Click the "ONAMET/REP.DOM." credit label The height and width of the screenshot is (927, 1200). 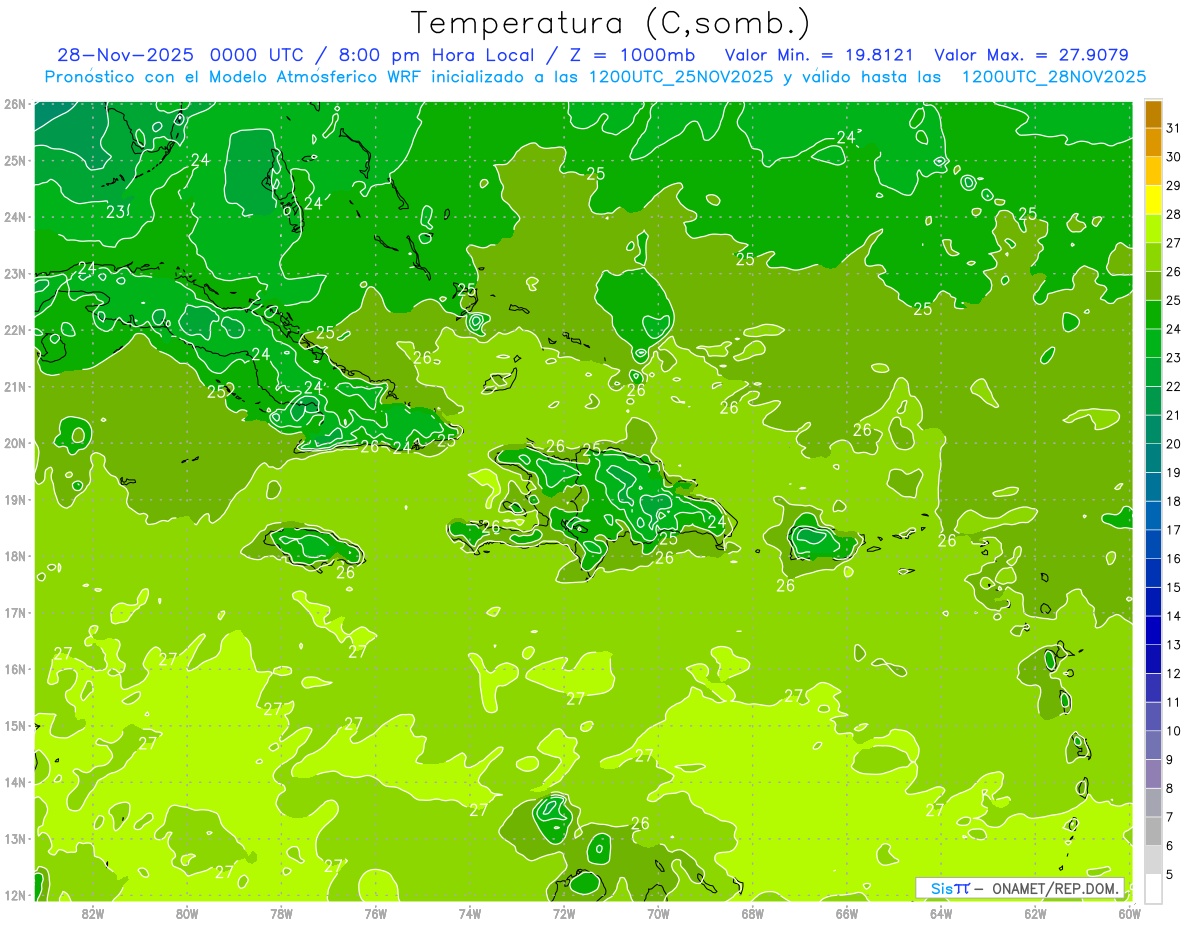coord(1056,888)
